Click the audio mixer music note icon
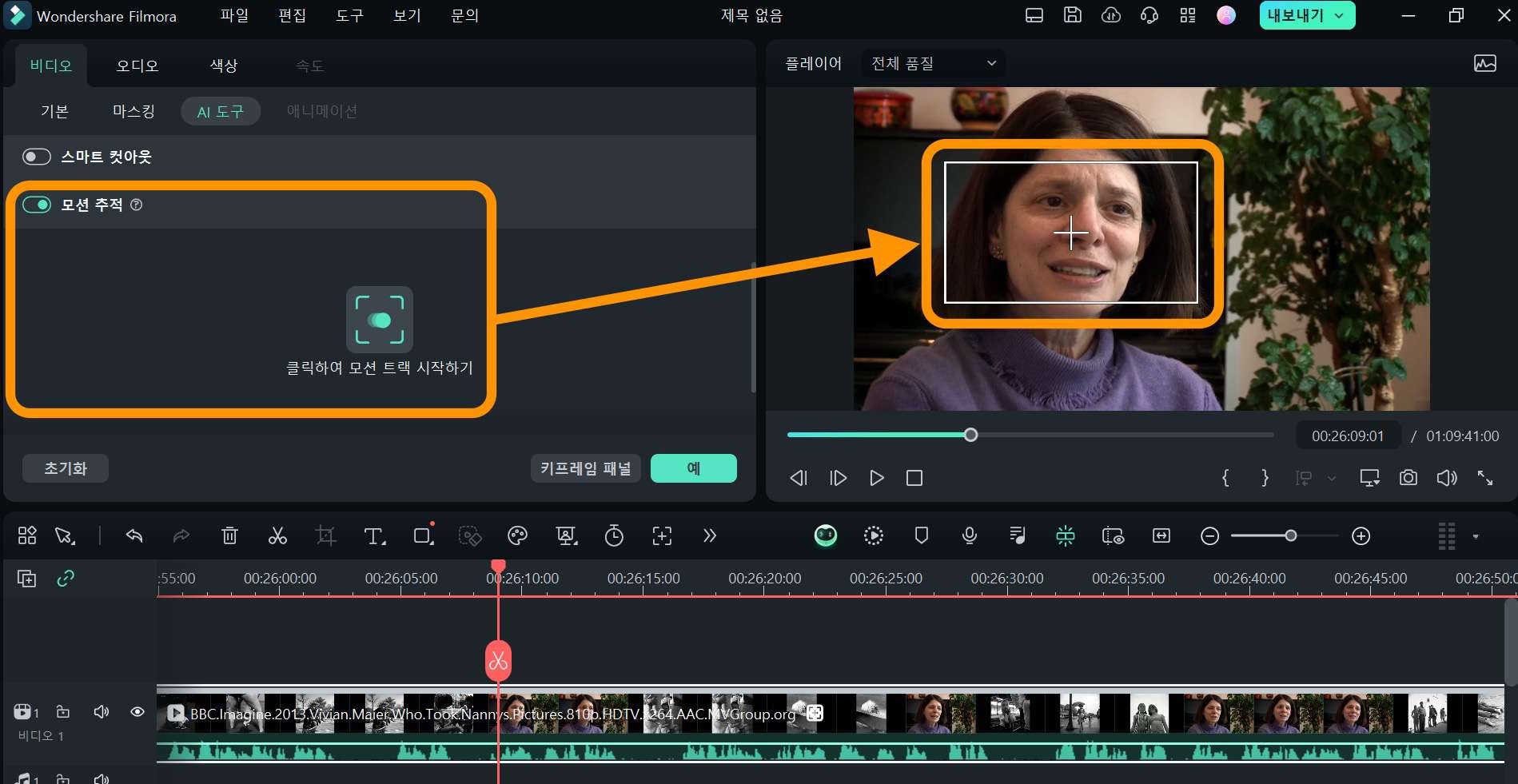This screenshot has width=1518, height=784. point(1018,535)
